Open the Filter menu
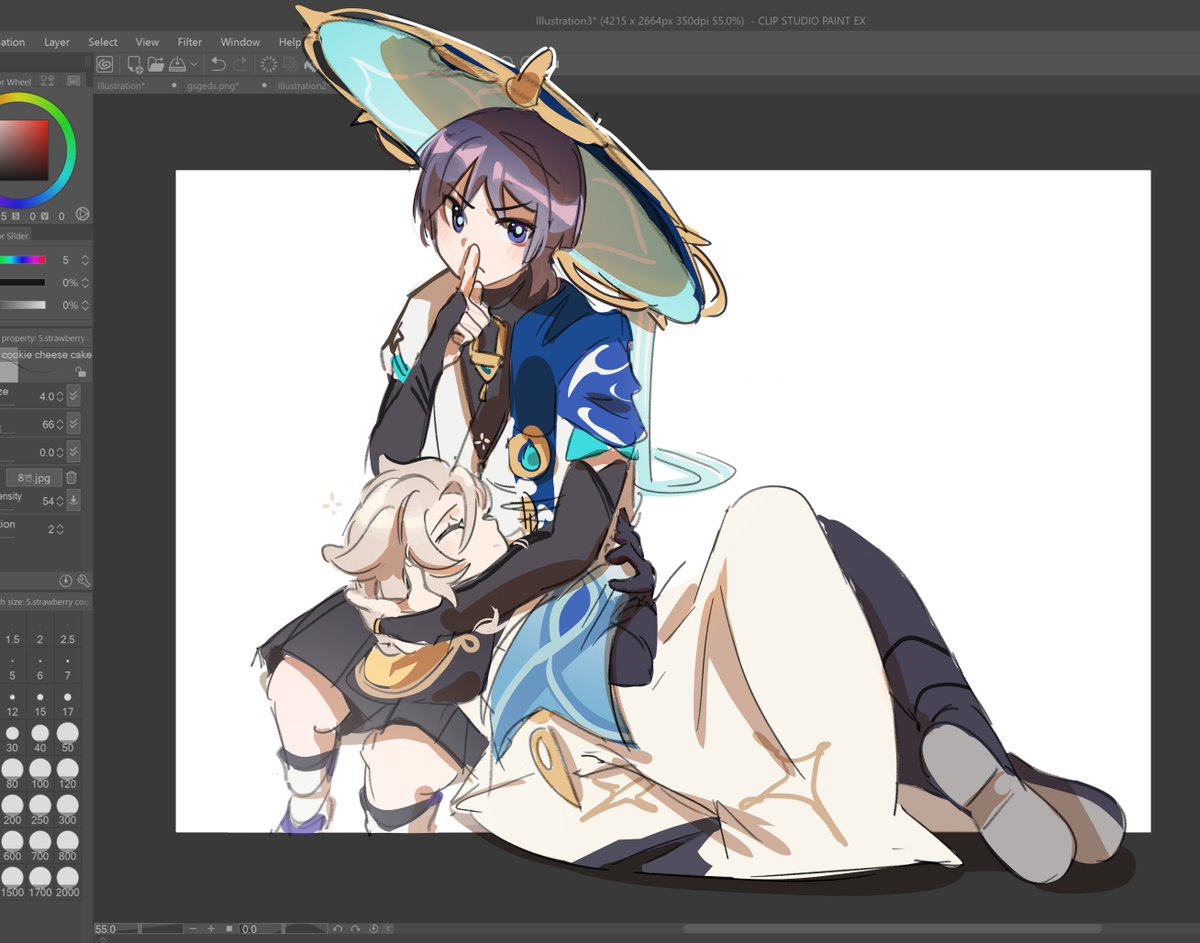Image resolution: width=1200 pixels, height=943 pixels. (x=190, y=42)
